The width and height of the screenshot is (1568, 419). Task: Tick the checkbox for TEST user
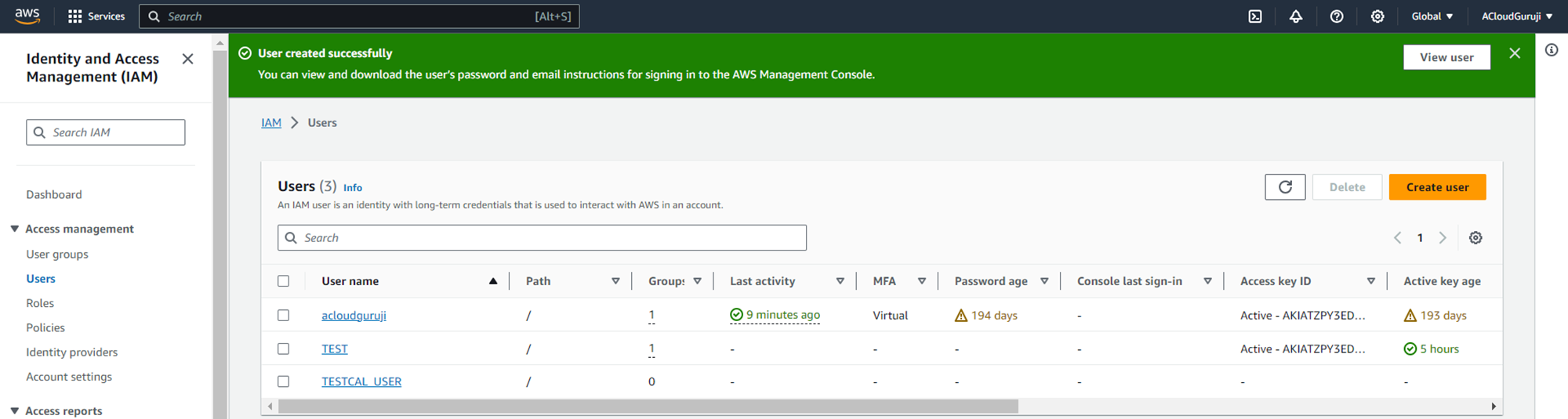point(284,349)
